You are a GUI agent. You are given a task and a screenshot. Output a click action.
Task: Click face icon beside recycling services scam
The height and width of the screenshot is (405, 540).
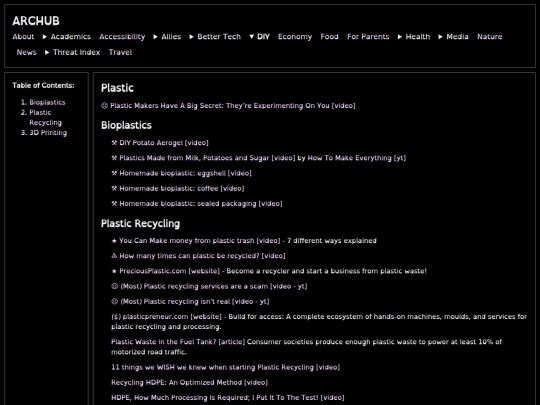pyautogui.click(x=115, y=286)
